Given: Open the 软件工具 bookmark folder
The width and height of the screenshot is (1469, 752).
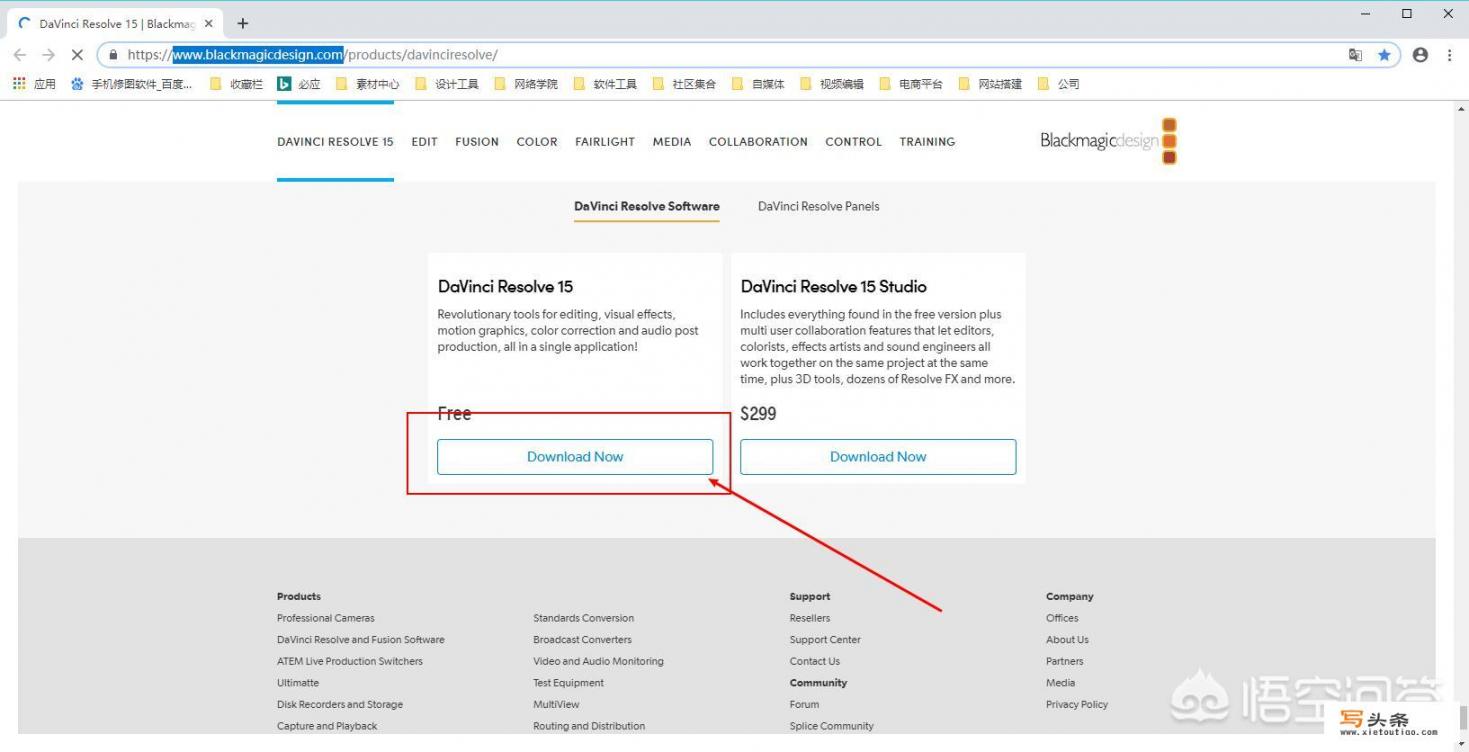Looking at the screenshot, I should pyautogui.click(x=605, y=84).
